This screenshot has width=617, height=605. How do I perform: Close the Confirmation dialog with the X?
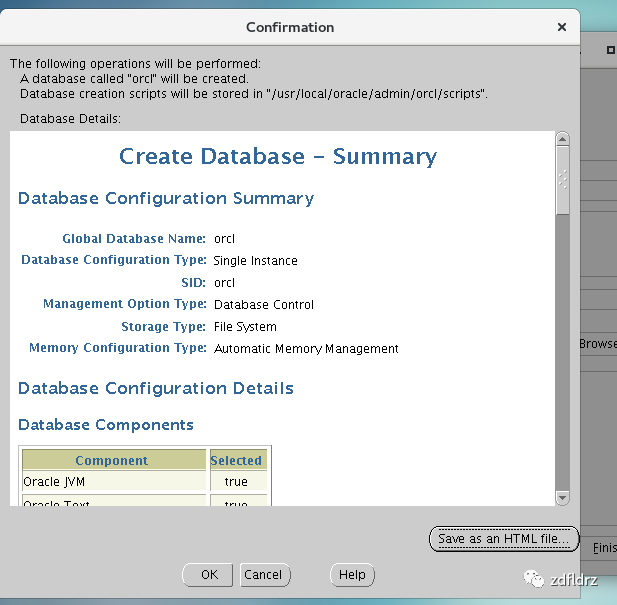[x=562, y=27]
